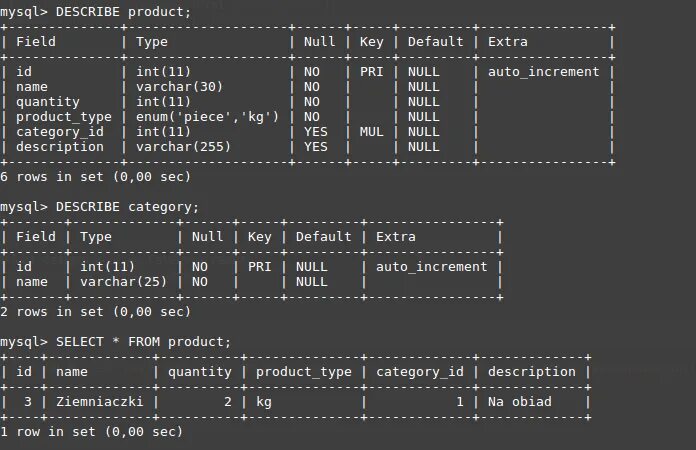Screen dimensions: 696x450
Task: Click auto_increment in the category table
Action: coord(431,267)
